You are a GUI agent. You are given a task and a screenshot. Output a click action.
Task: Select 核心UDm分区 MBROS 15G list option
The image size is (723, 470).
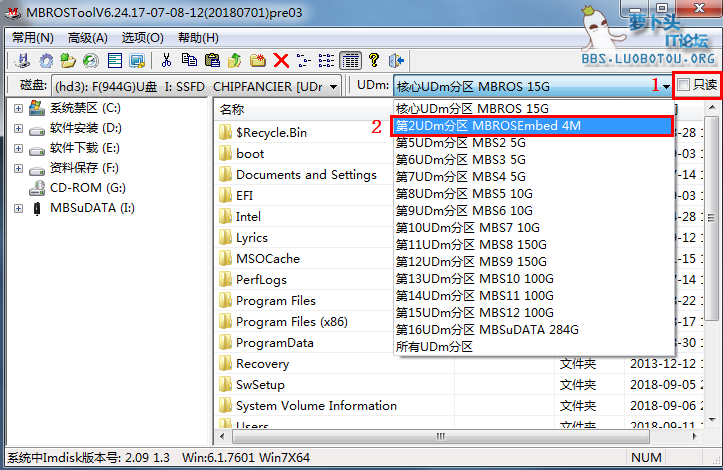pyautogui.click(x=533, y=108)
